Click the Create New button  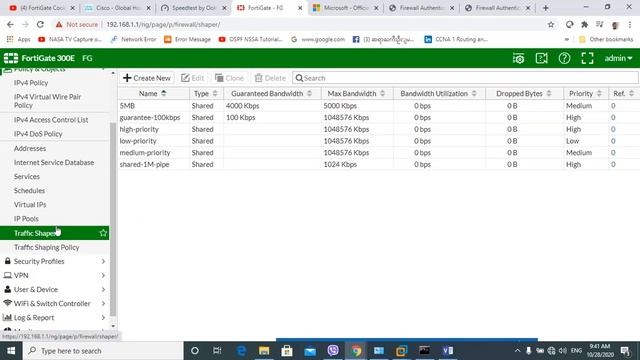coord(147,78)
